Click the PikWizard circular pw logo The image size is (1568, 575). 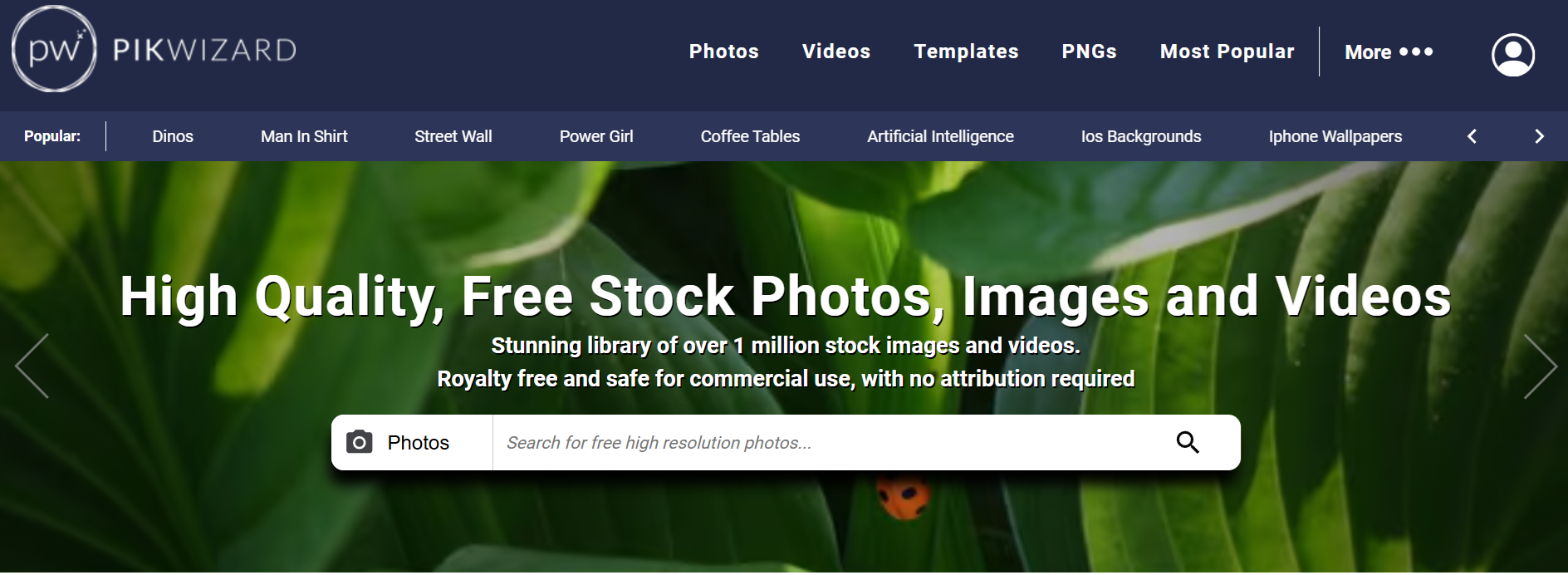tap(54, 49)
